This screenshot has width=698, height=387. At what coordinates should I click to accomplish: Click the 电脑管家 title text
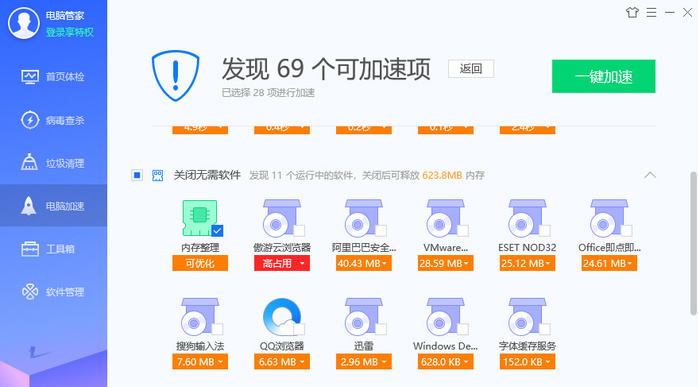[65, 16]
